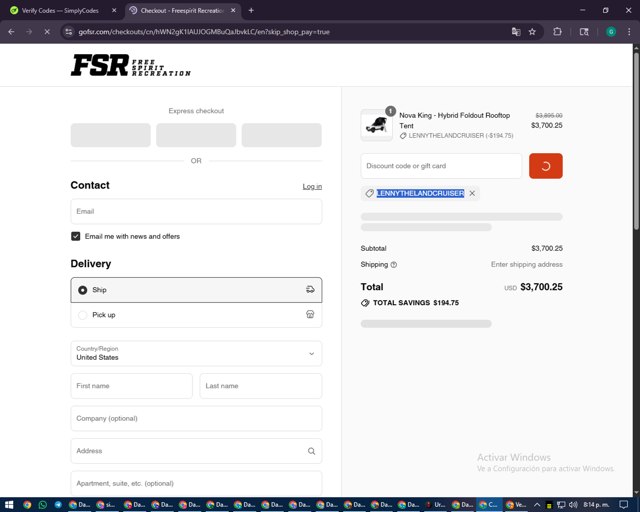
Task: Open a new browser tab
Action: [251, 11]
